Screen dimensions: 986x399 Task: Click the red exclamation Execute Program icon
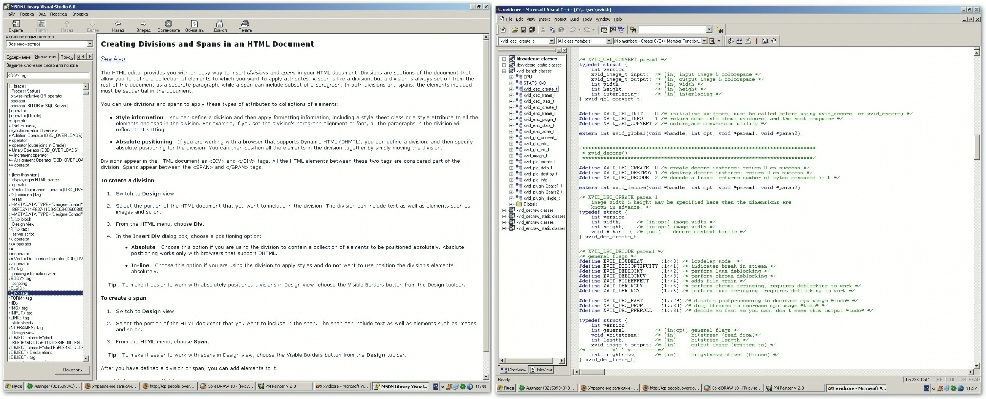coord(755,41)
